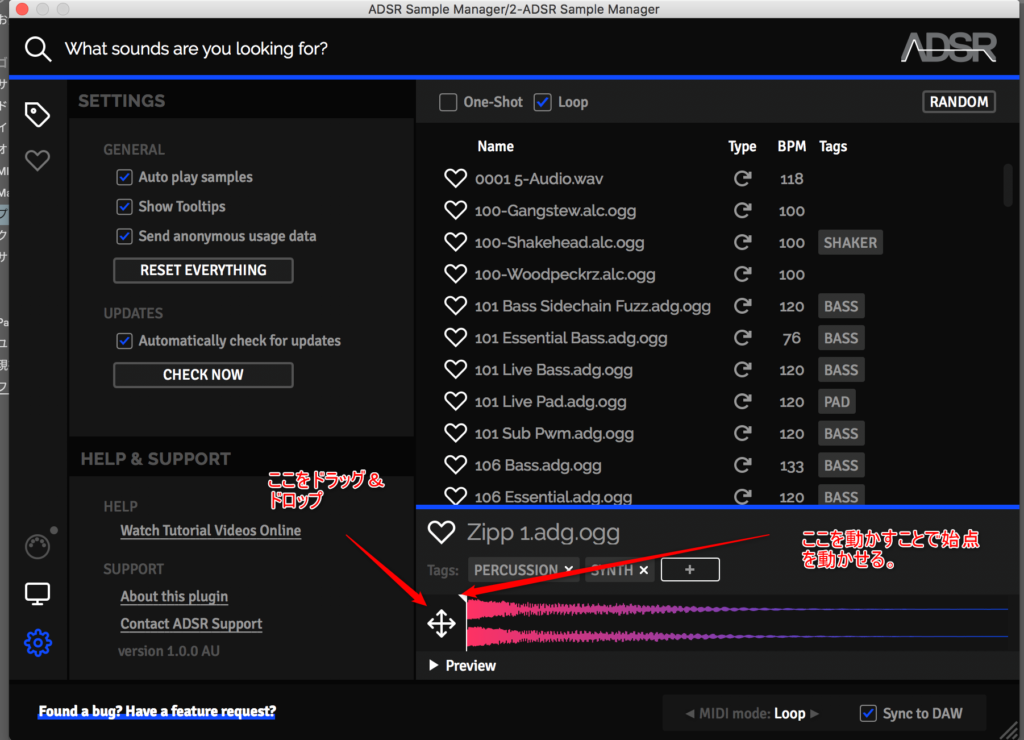Expand the Preview disclosure triangle
This screenshot has height=740, width=1024.
tap(433, 666)
